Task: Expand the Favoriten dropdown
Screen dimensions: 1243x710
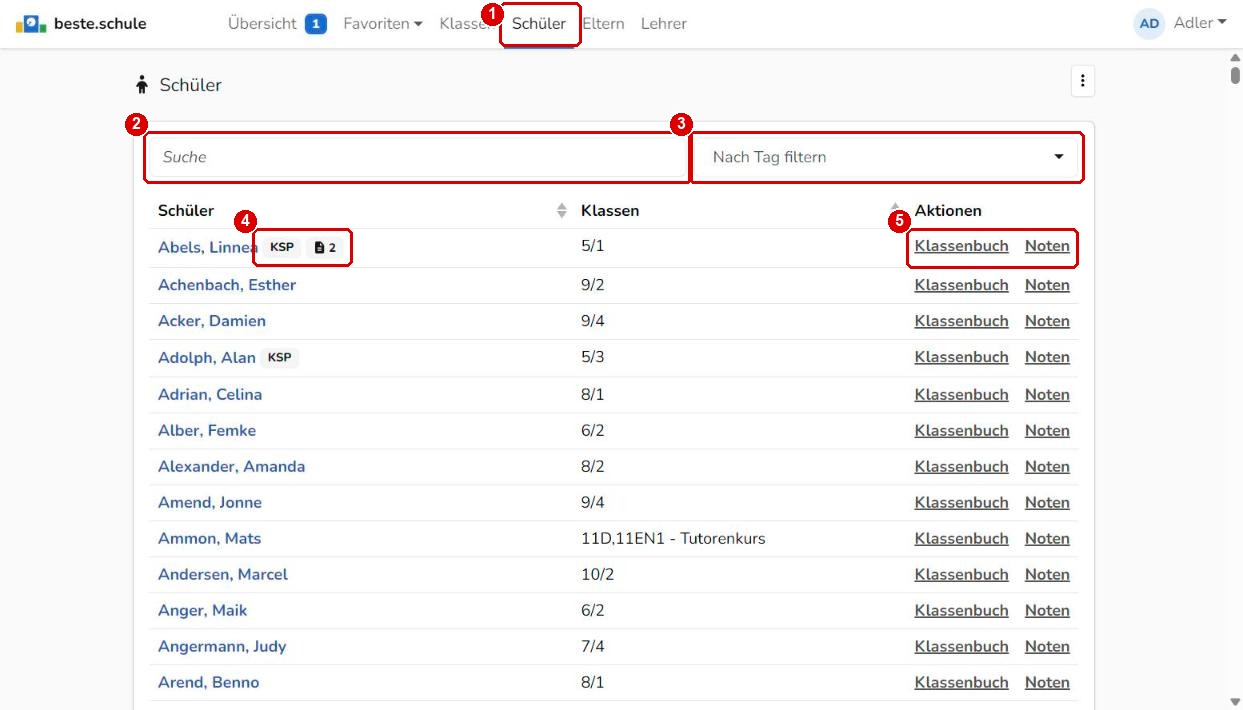Action: point(382,23)
